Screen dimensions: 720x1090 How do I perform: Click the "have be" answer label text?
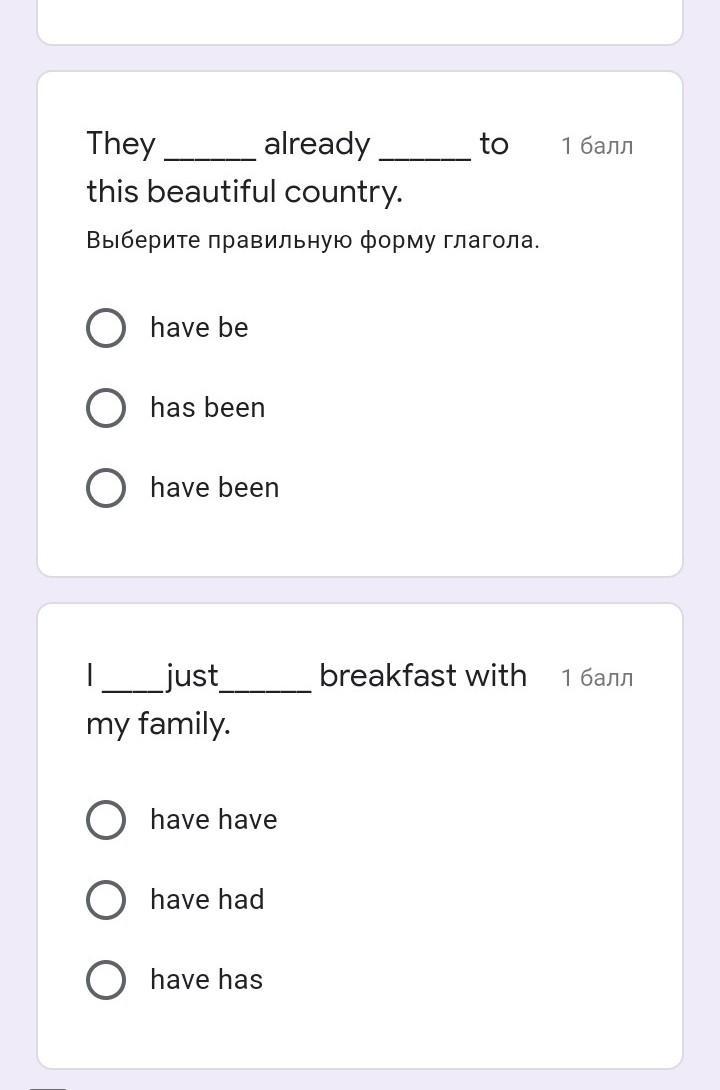tap(199, 327)
